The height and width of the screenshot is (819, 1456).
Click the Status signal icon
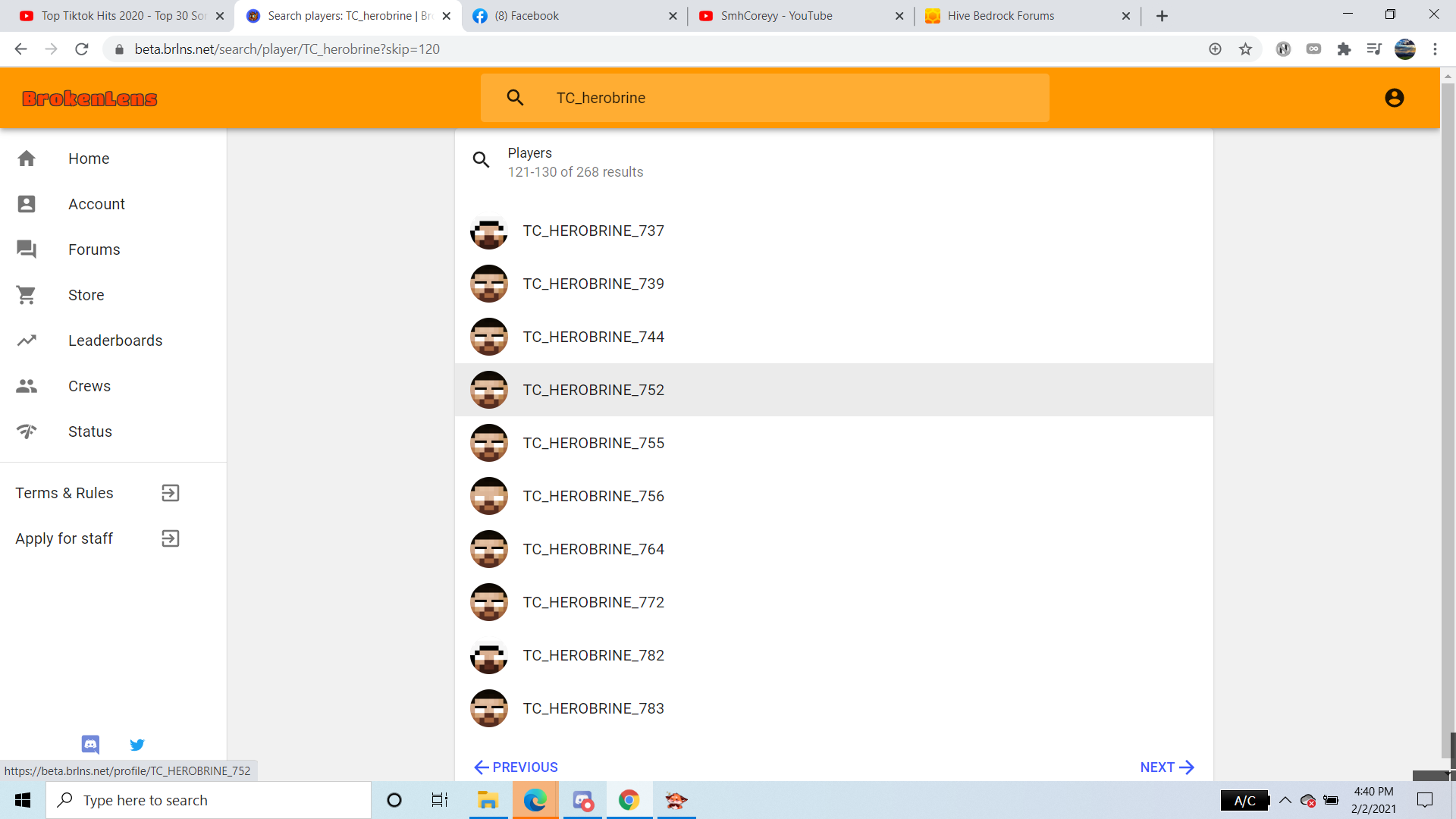[27, 431]
